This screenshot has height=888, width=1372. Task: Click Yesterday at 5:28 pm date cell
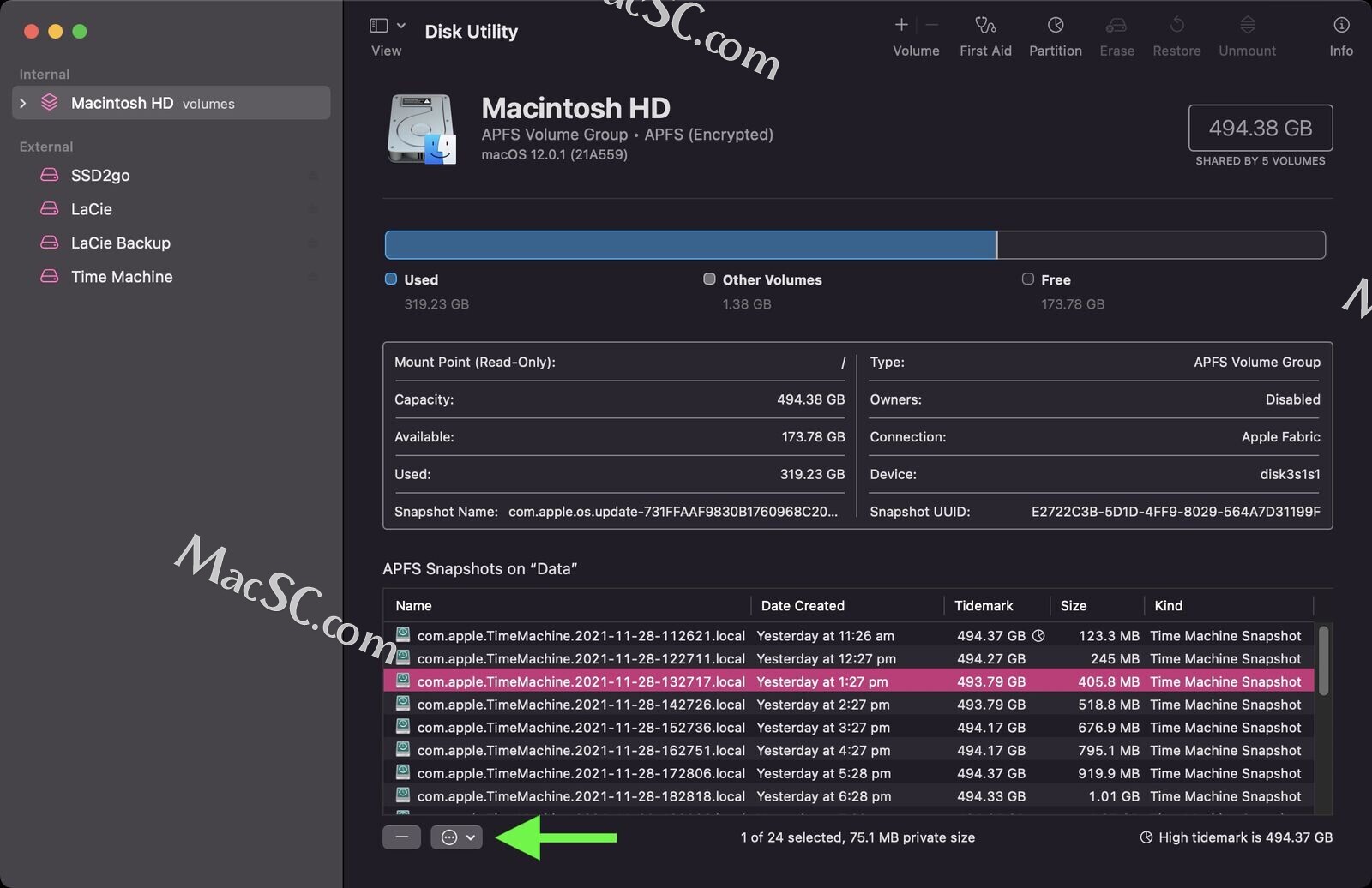point(823,773)
